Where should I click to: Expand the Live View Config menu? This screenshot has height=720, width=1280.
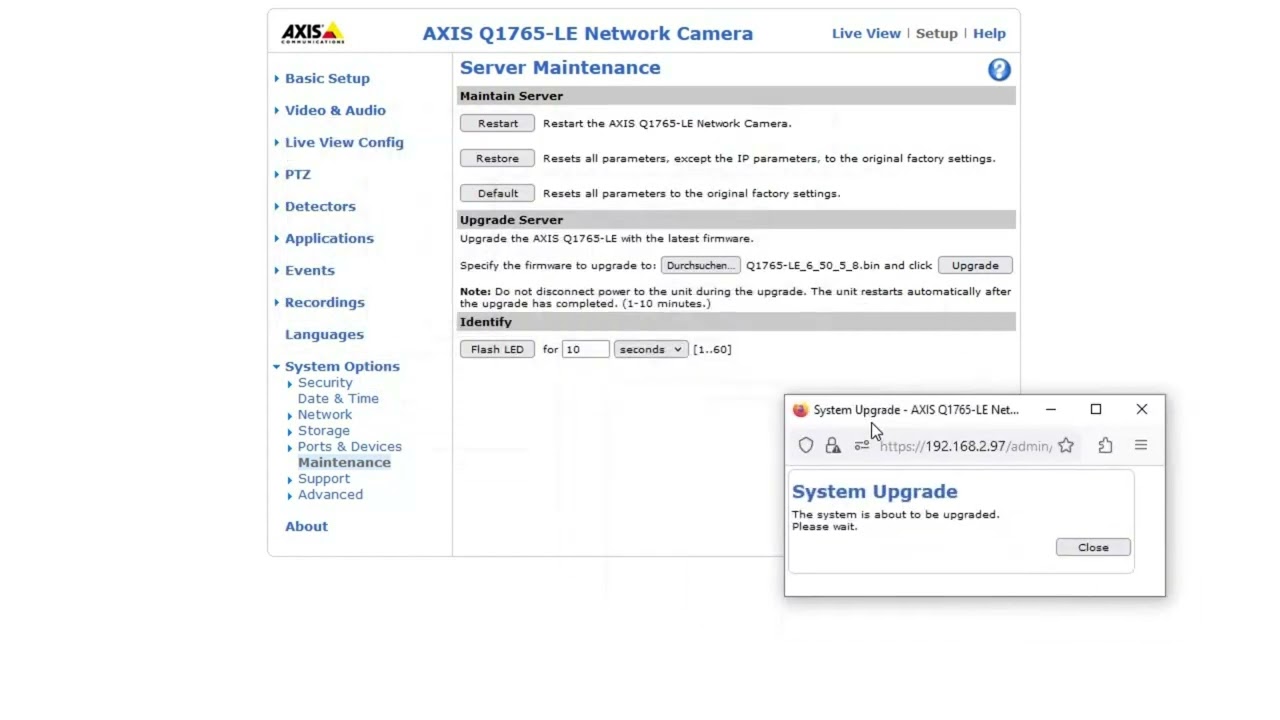point(344,142)
